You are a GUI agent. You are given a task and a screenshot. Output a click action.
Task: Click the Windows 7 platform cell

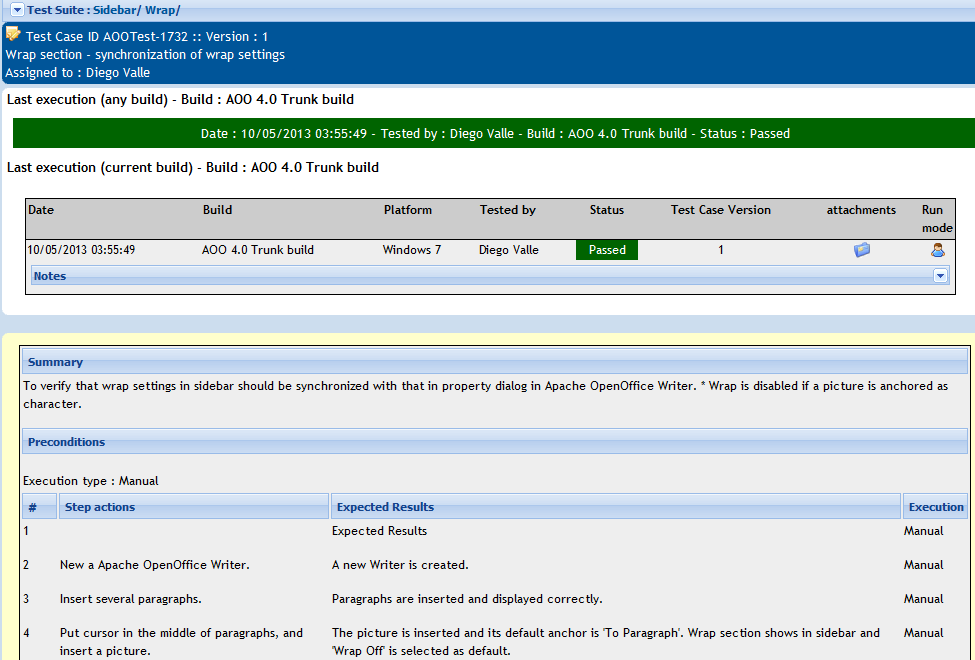pos(412,249)
